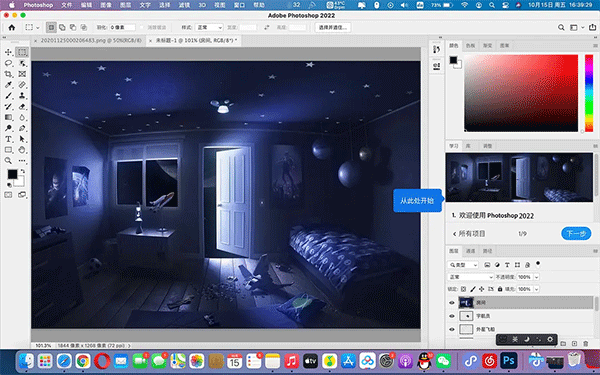Click the 选择并遮住 button

pyautogui.click(x=333, y=28)
